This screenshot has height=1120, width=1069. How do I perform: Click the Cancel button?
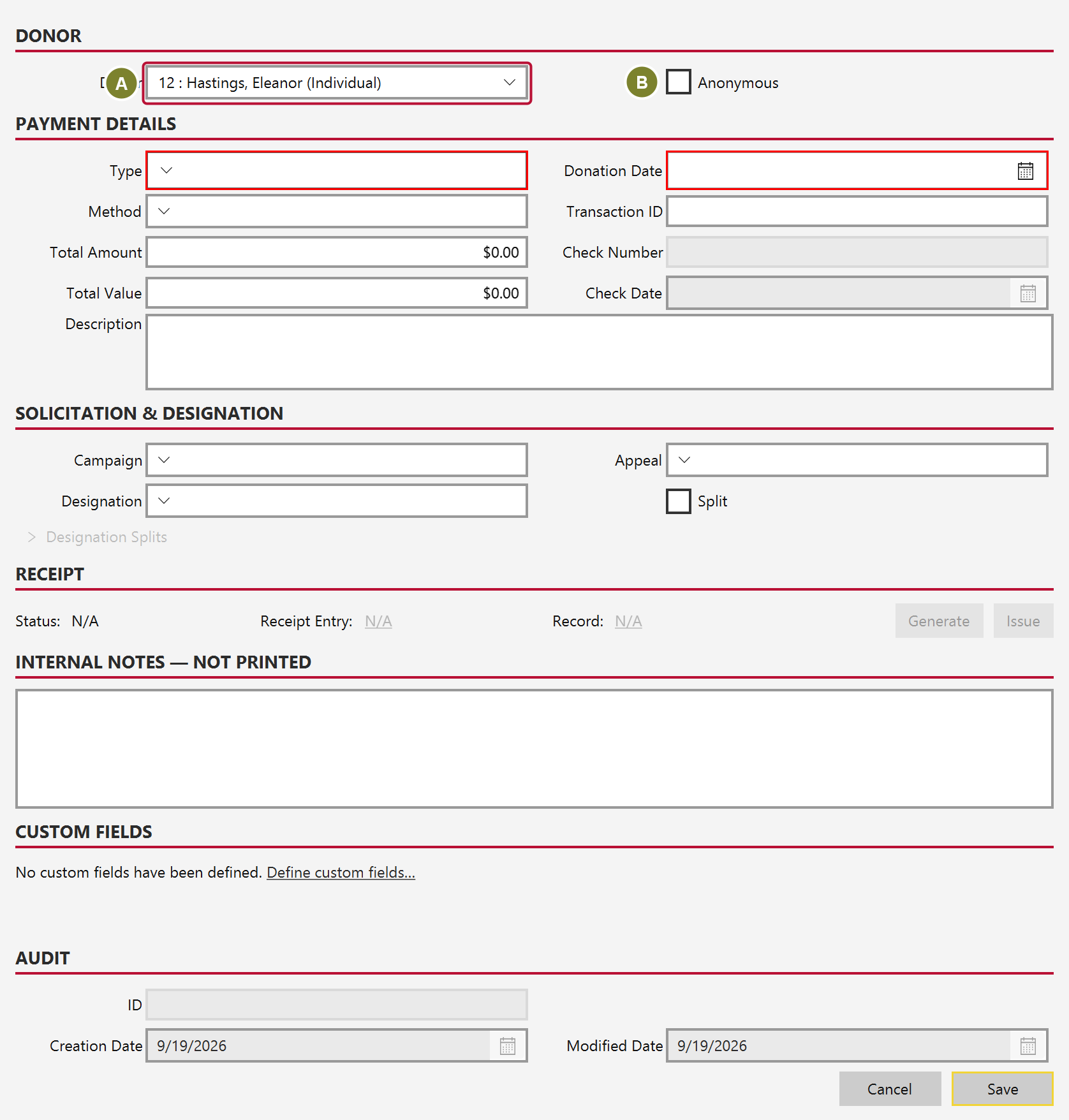pyautogui.click(x=890, y=1089)
